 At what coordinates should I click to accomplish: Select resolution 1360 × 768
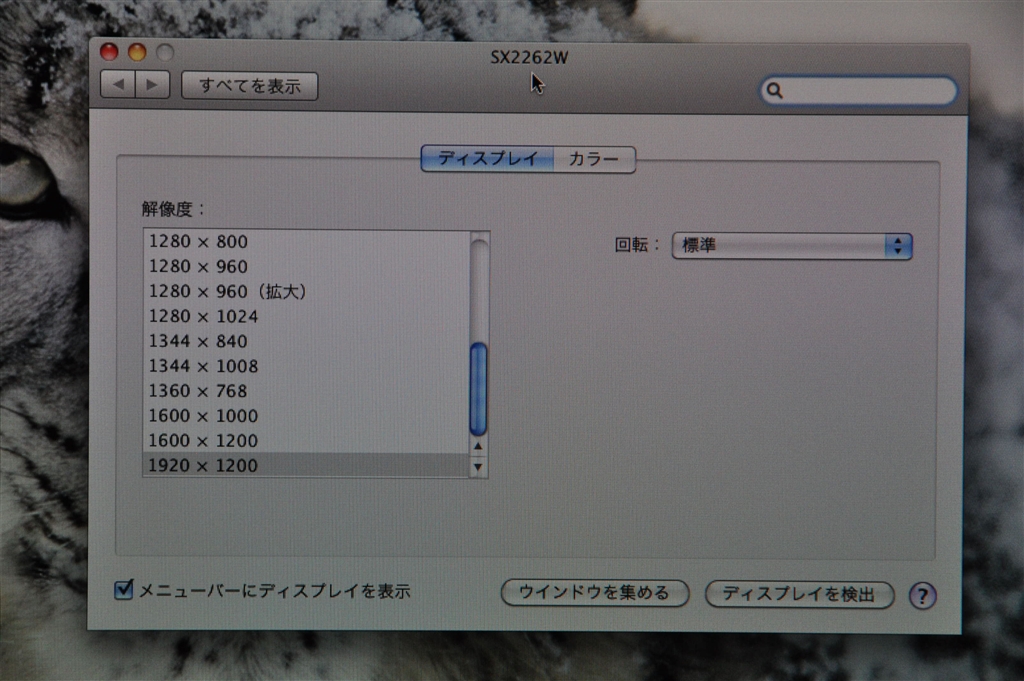pyautogui.click(x=306, y=390)
